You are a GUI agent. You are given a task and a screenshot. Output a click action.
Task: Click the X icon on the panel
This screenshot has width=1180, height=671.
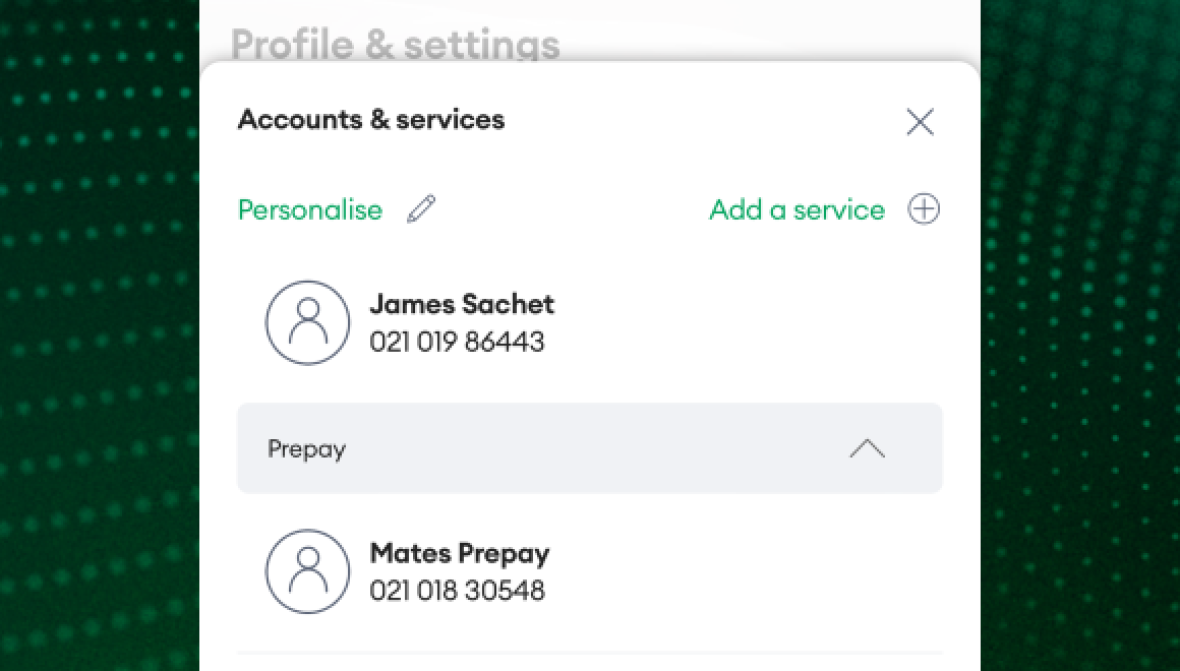click(919, 121)
